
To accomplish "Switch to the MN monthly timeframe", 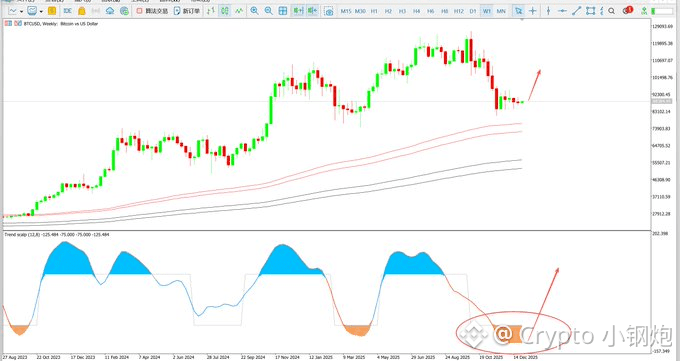I will click(x=501, y=11).
